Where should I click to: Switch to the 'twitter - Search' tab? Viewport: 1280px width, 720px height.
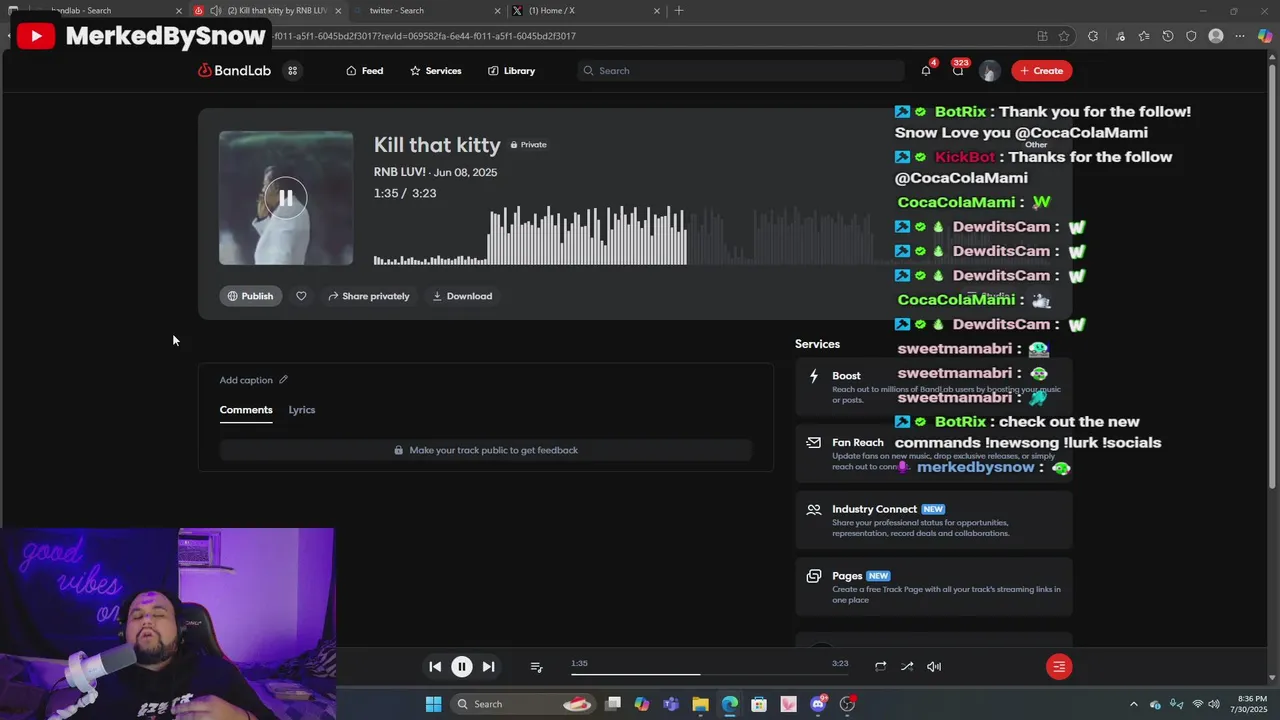tap(428, 11)
